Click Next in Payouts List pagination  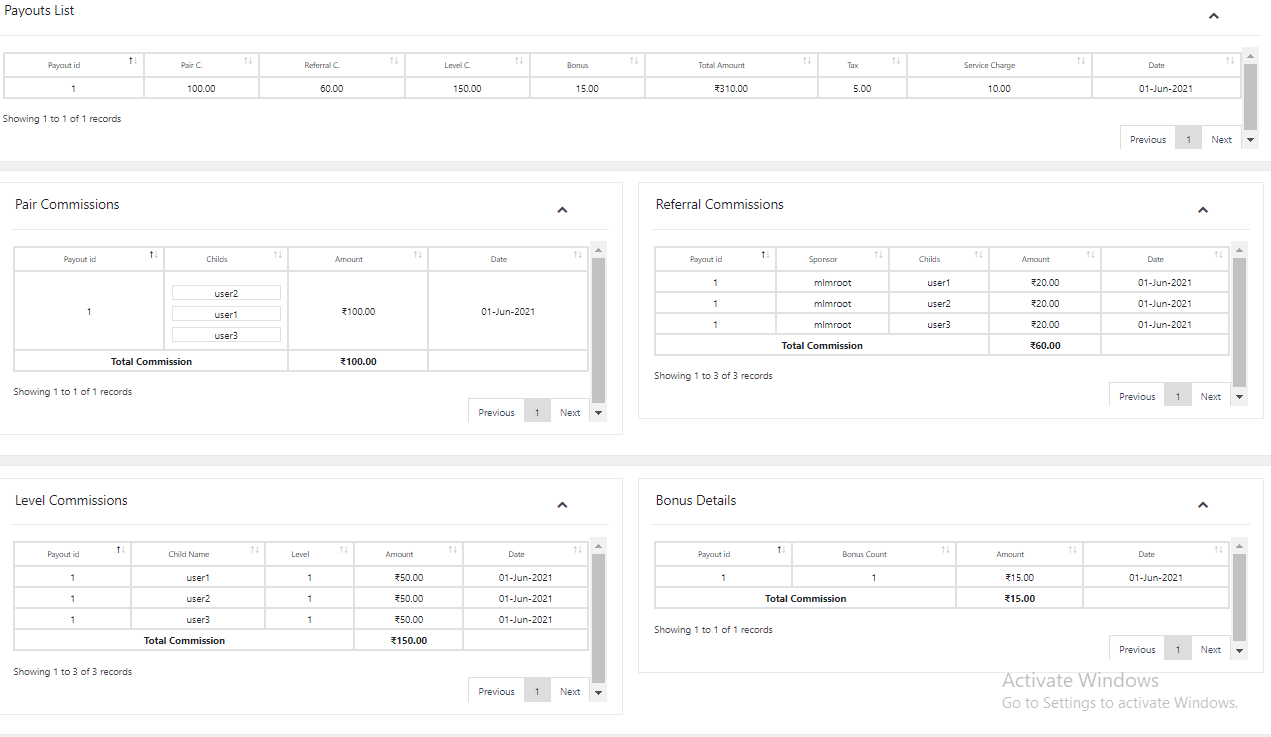point(1221,140)
